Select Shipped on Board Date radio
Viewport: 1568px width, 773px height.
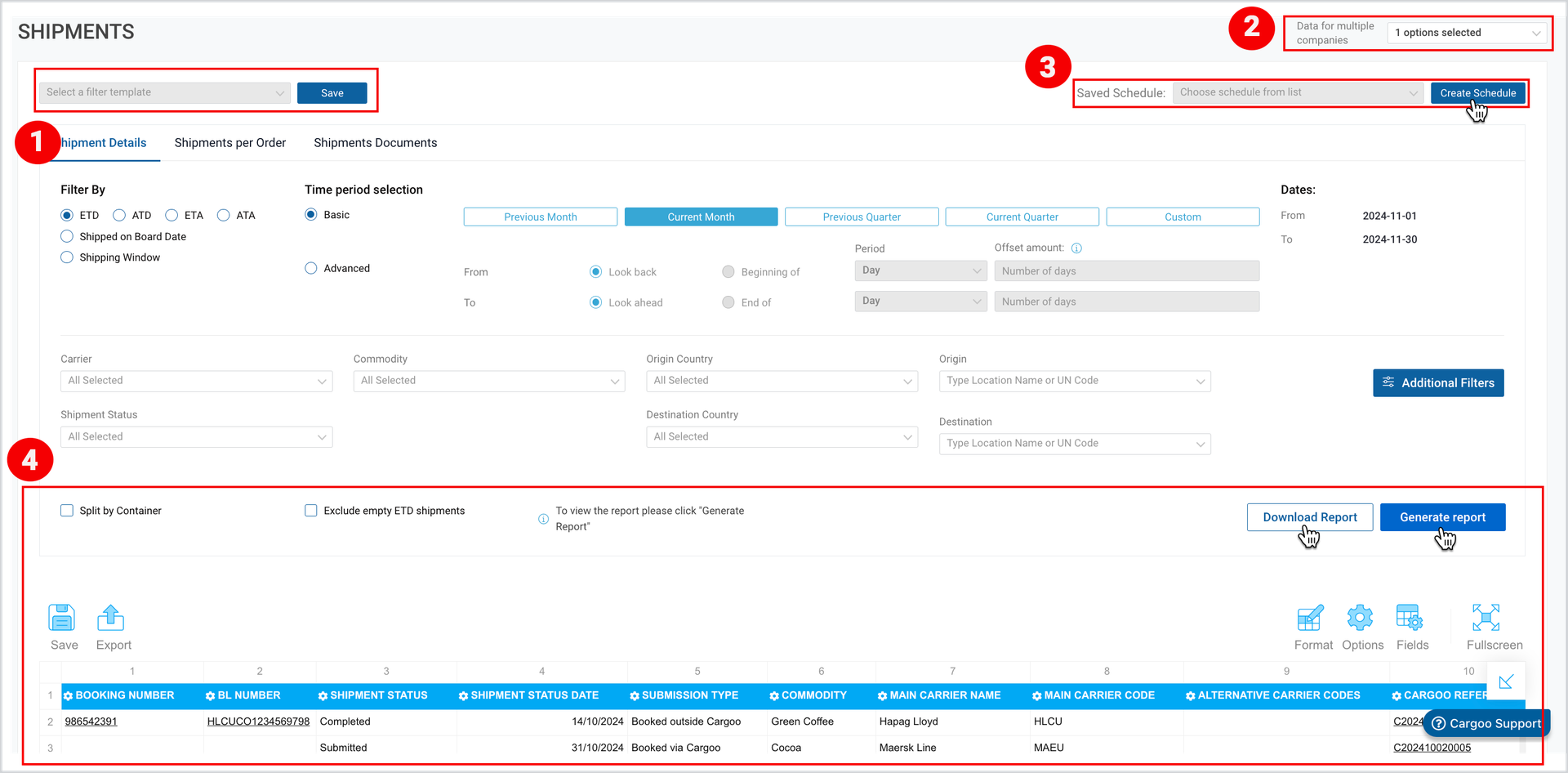(67, 236)
